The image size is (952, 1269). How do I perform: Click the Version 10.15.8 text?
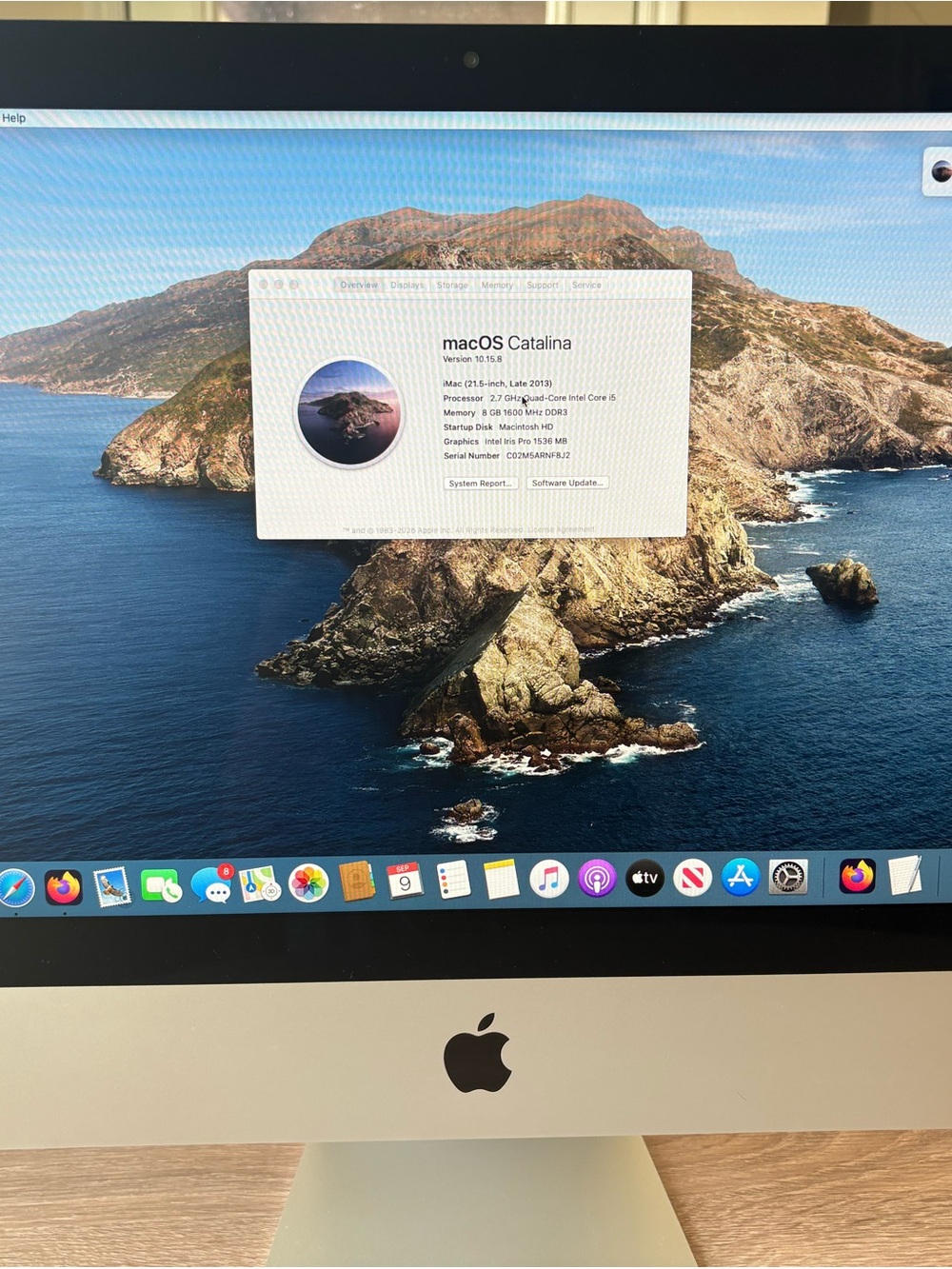pos(472,359)
